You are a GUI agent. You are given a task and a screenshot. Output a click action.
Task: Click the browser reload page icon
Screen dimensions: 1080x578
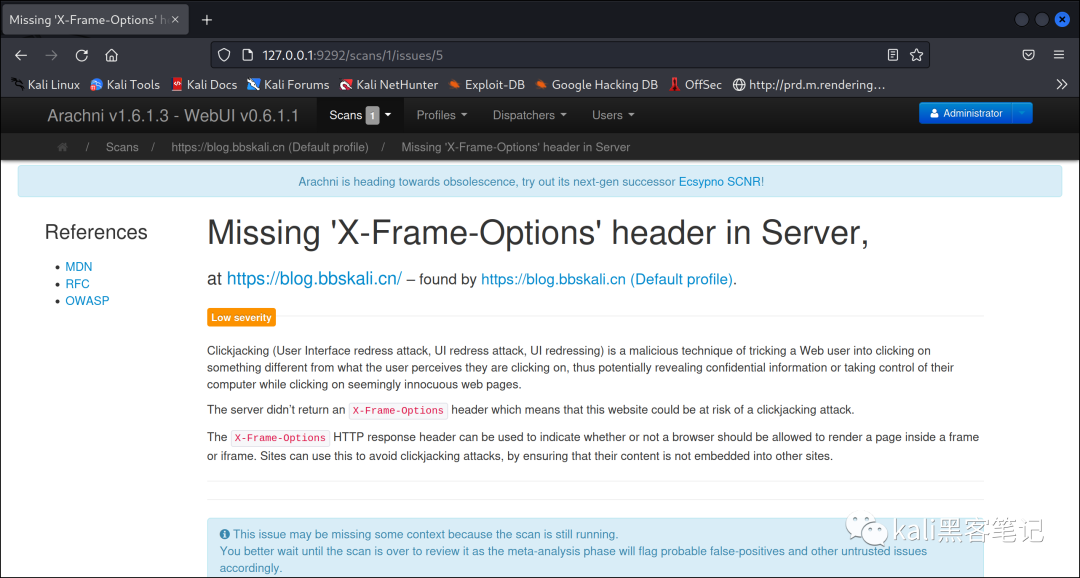(82, 55)
